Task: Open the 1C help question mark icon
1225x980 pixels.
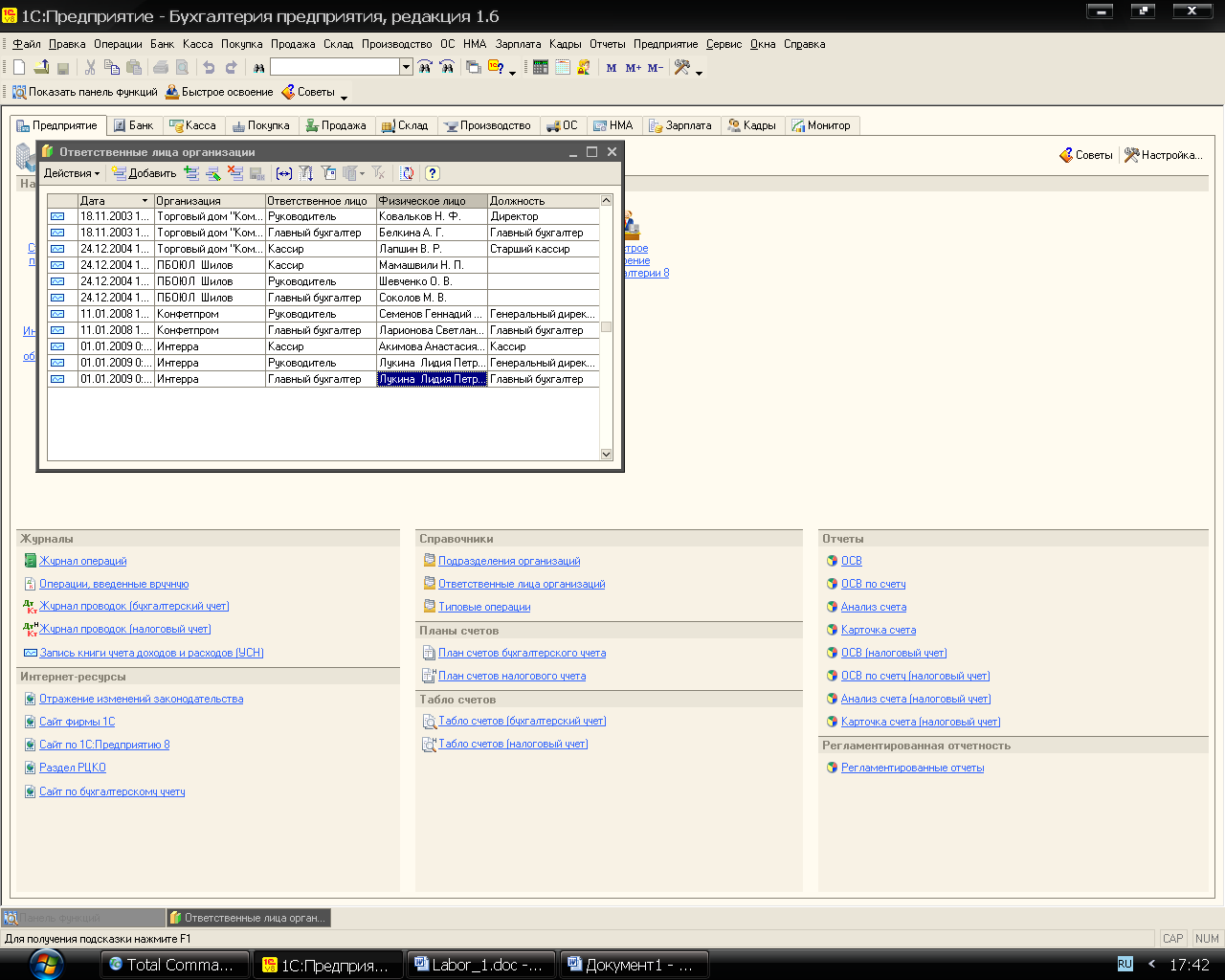Action: pos(496,67)
